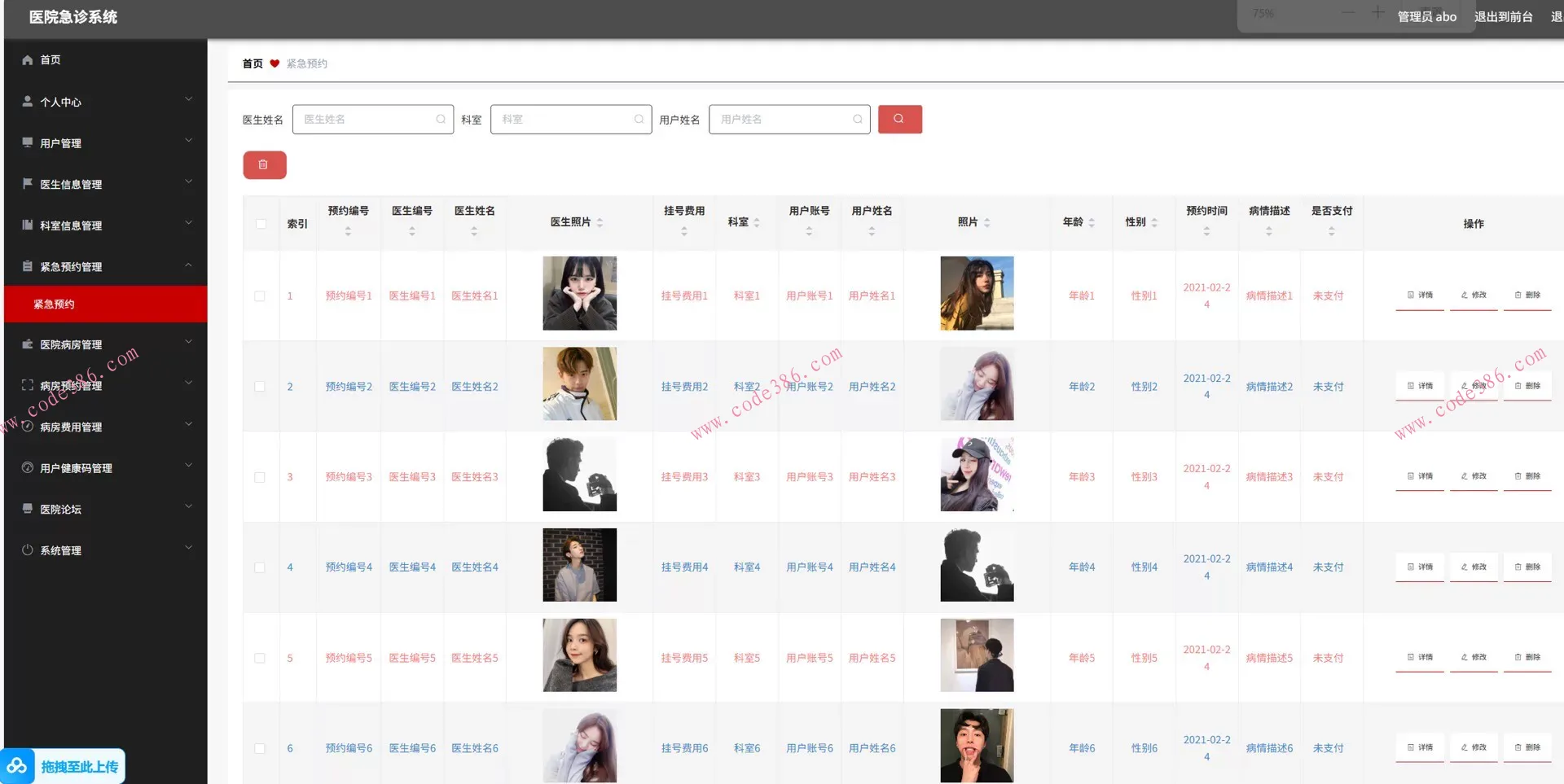Open 病房预约管理 menu
The width and height of the screenshot is (1564, 784).
point(106,385)
